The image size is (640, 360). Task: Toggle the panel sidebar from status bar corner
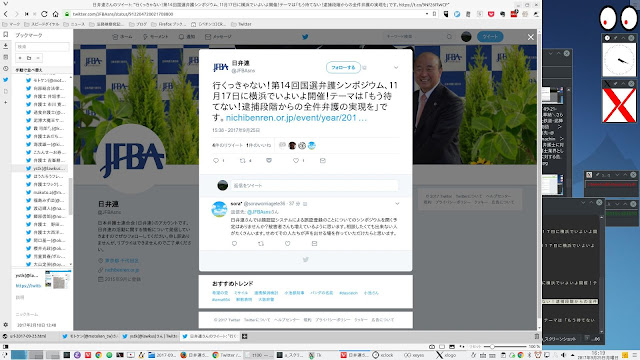pos(5,347)
